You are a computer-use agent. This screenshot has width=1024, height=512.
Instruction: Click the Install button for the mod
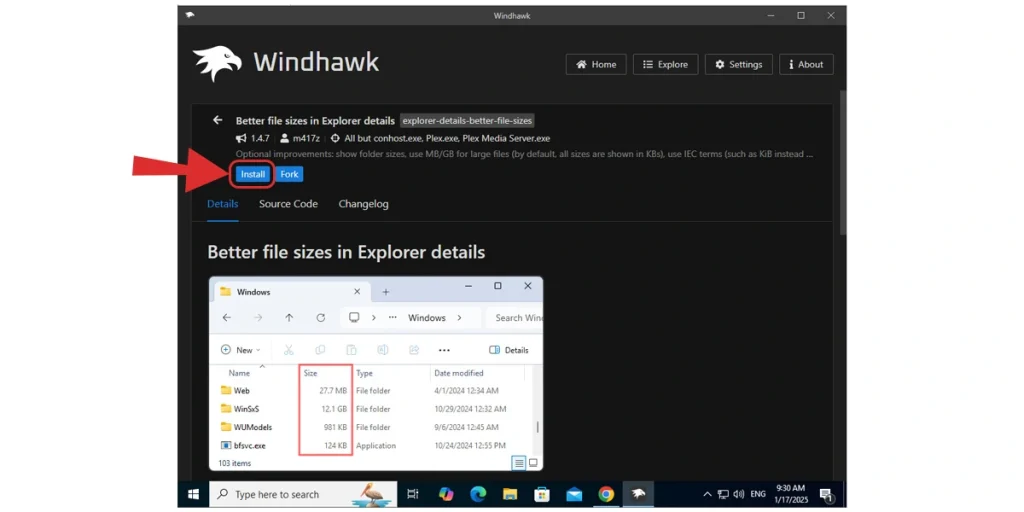pyautogui.click(x=253, y=174)
